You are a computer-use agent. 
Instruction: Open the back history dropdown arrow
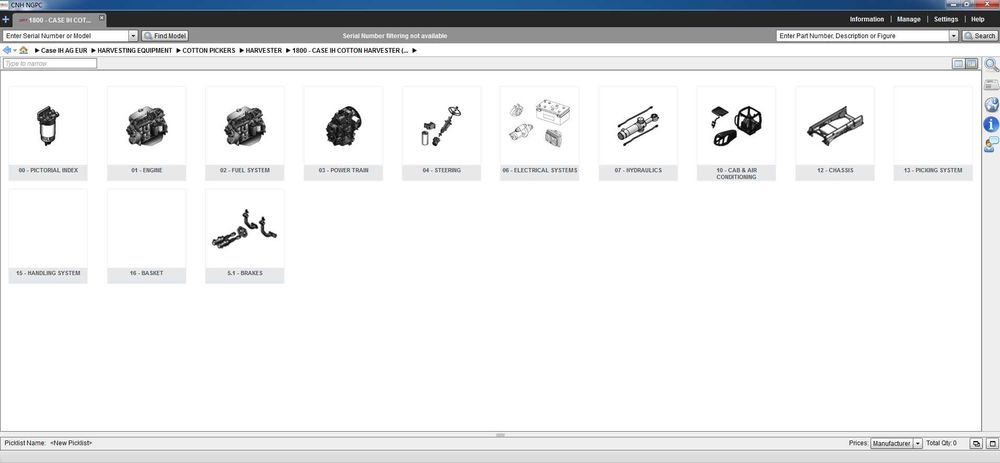[14, 50]
